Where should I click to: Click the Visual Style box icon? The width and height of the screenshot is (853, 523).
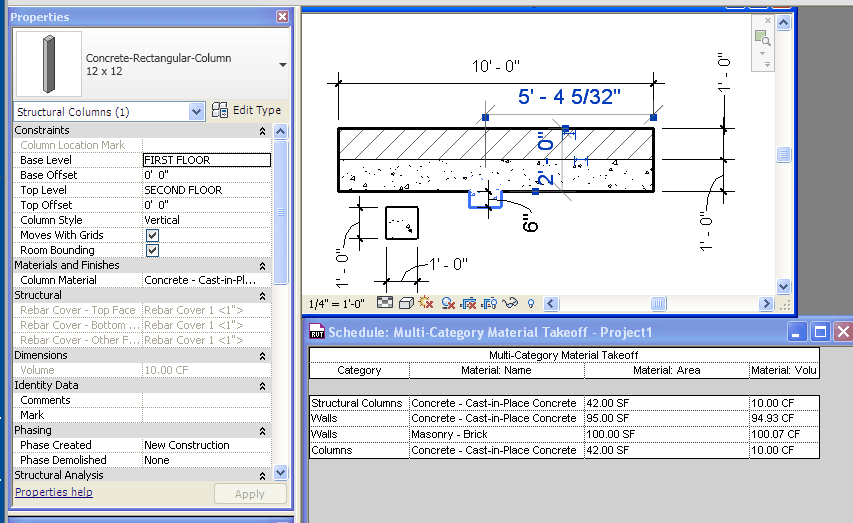tap(406, 303)
